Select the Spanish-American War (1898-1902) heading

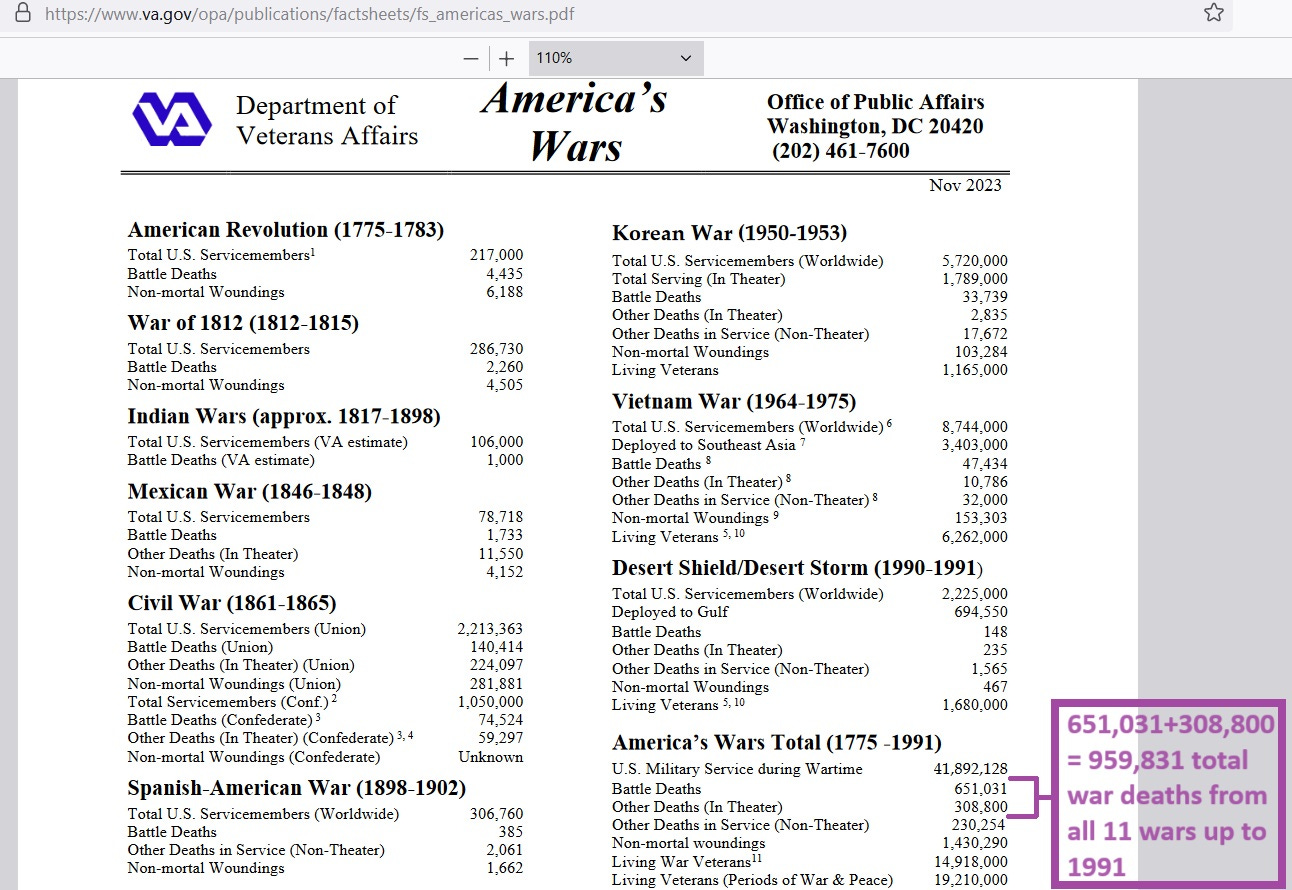click(x=297, y=788)
